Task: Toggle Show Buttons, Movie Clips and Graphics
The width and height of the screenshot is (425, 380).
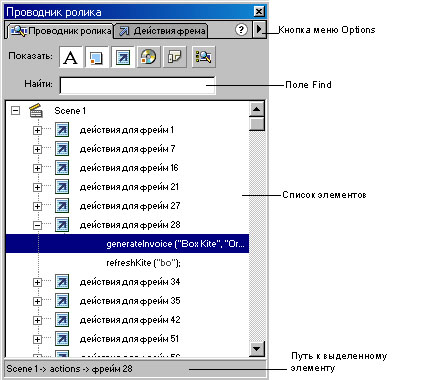Action: click(97, 57)
